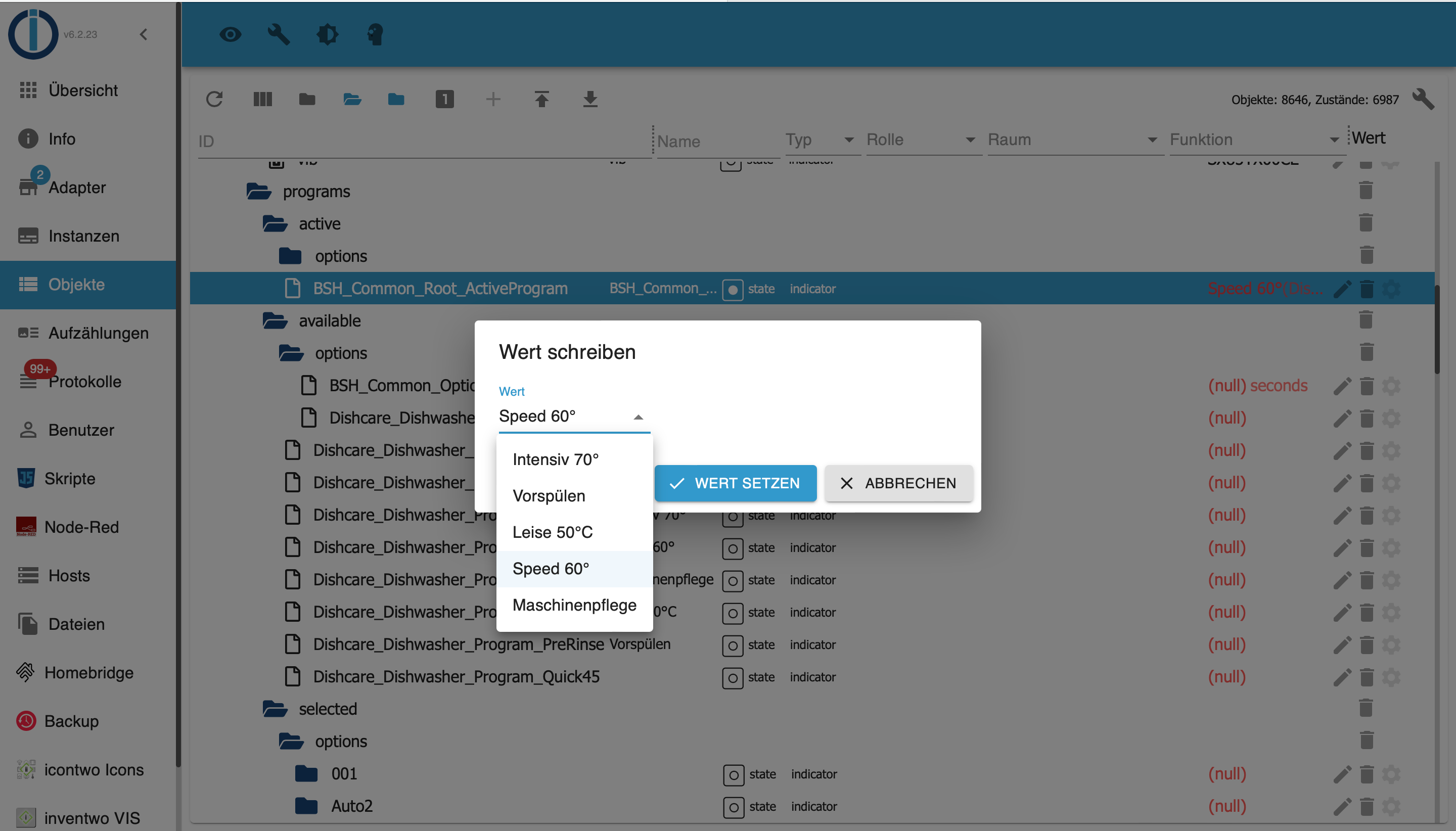Go to Adapter section
1456x831 pixels.
[x=88, y=187]
